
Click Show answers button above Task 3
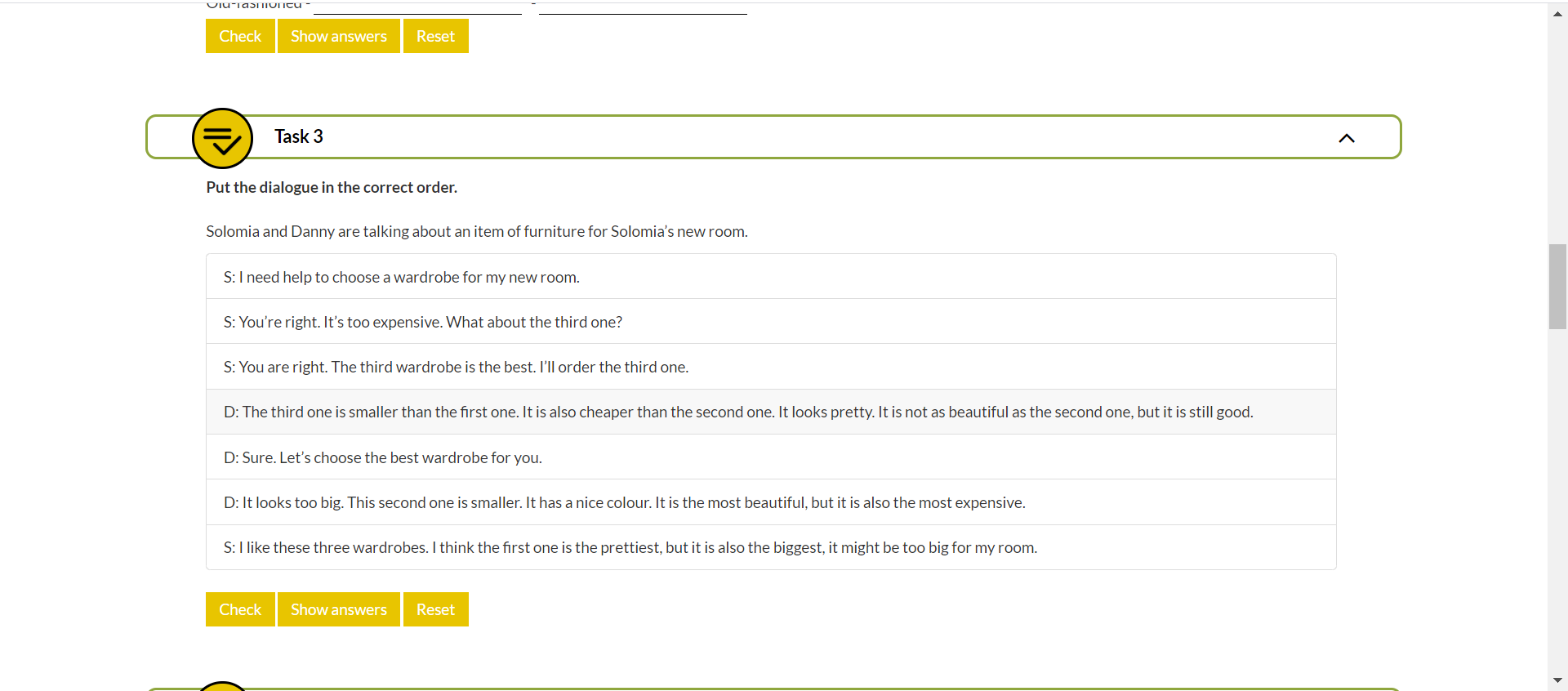(339, 36)
